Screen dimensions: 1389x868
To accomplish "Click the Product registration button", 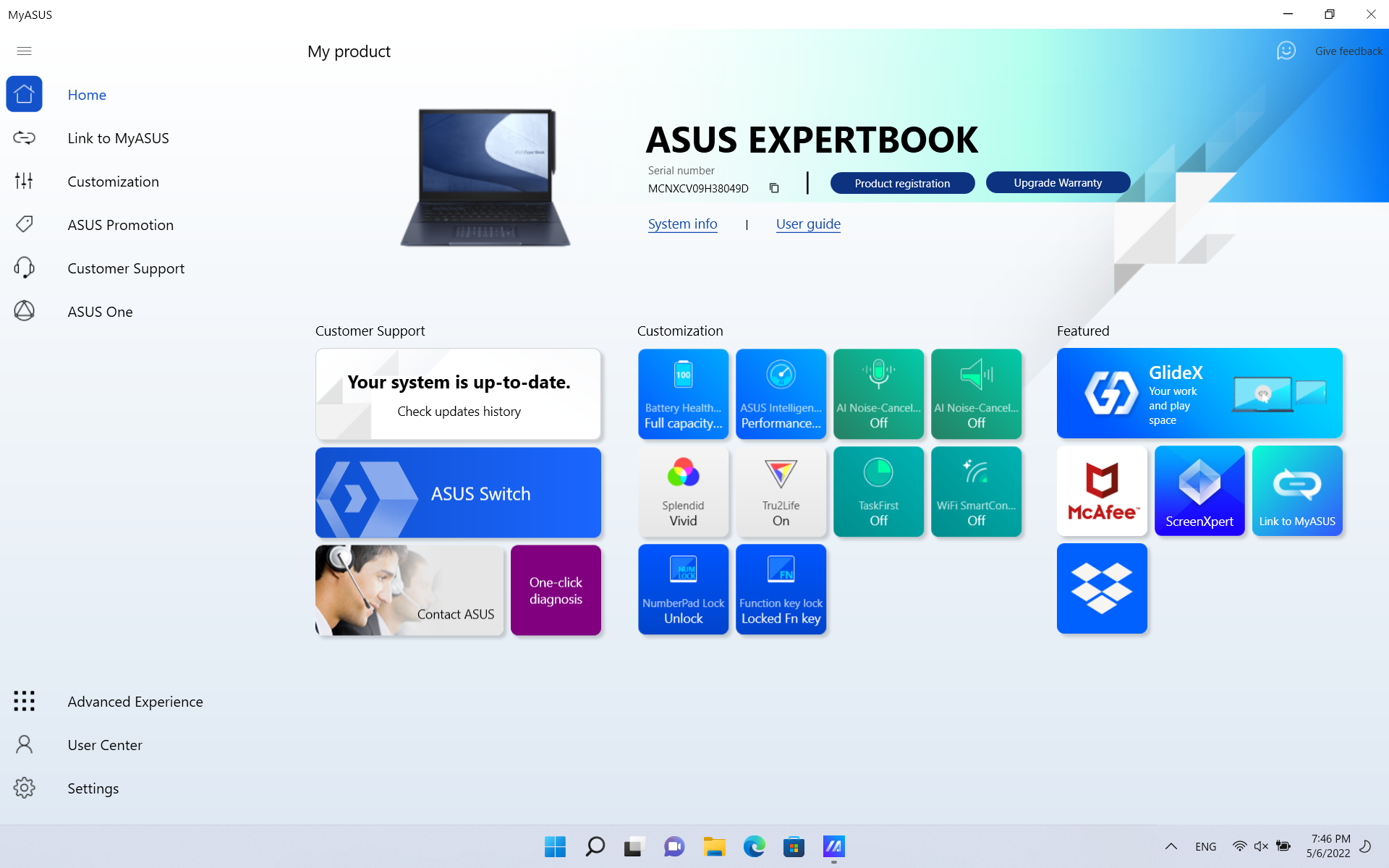I will coord(902,183).
